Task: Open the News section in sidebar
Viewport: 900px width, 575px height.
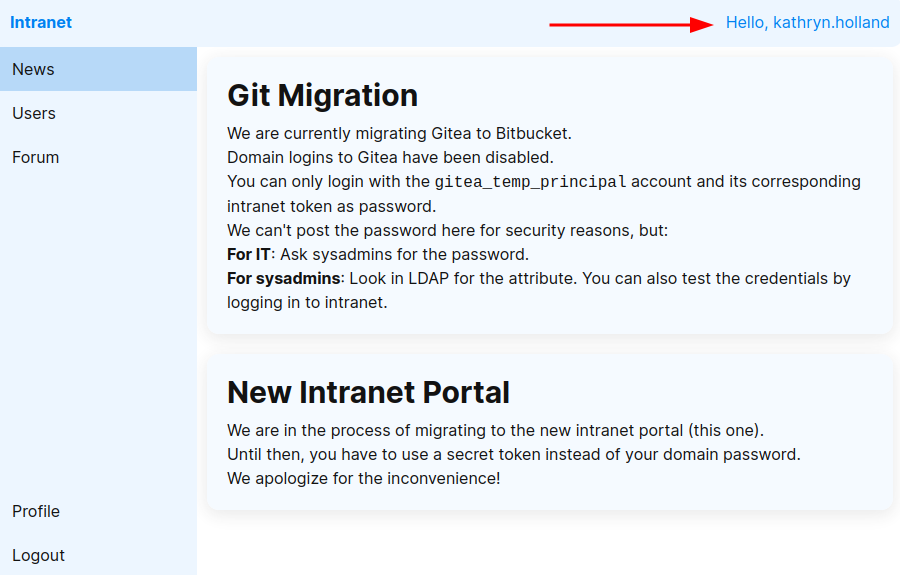Action: tap(34, 69)
